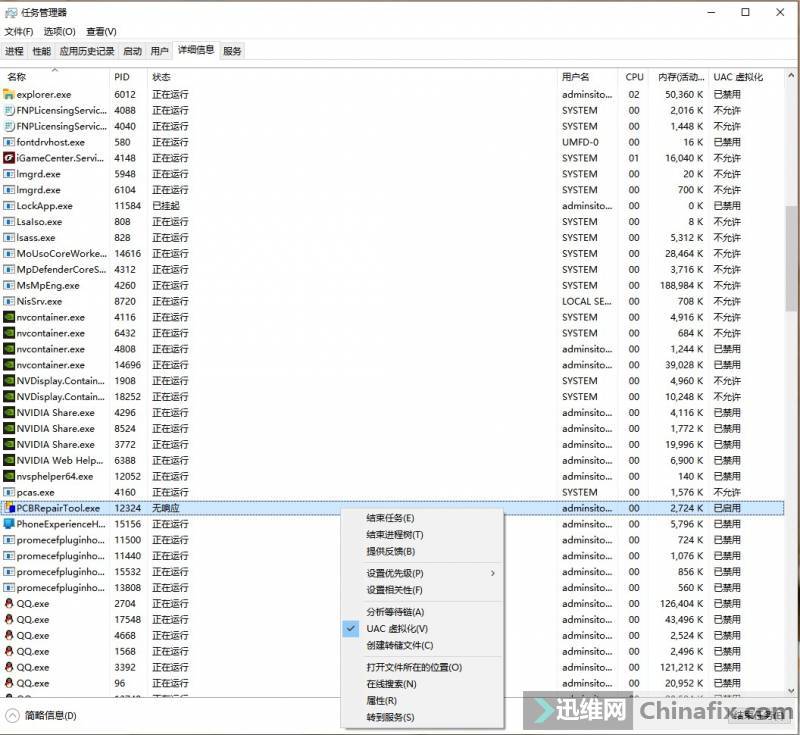Screen dimensions: 800x735
Task: Choose 打开文件所在的位置(O) menu entry
Action: [x=422, y=667]
